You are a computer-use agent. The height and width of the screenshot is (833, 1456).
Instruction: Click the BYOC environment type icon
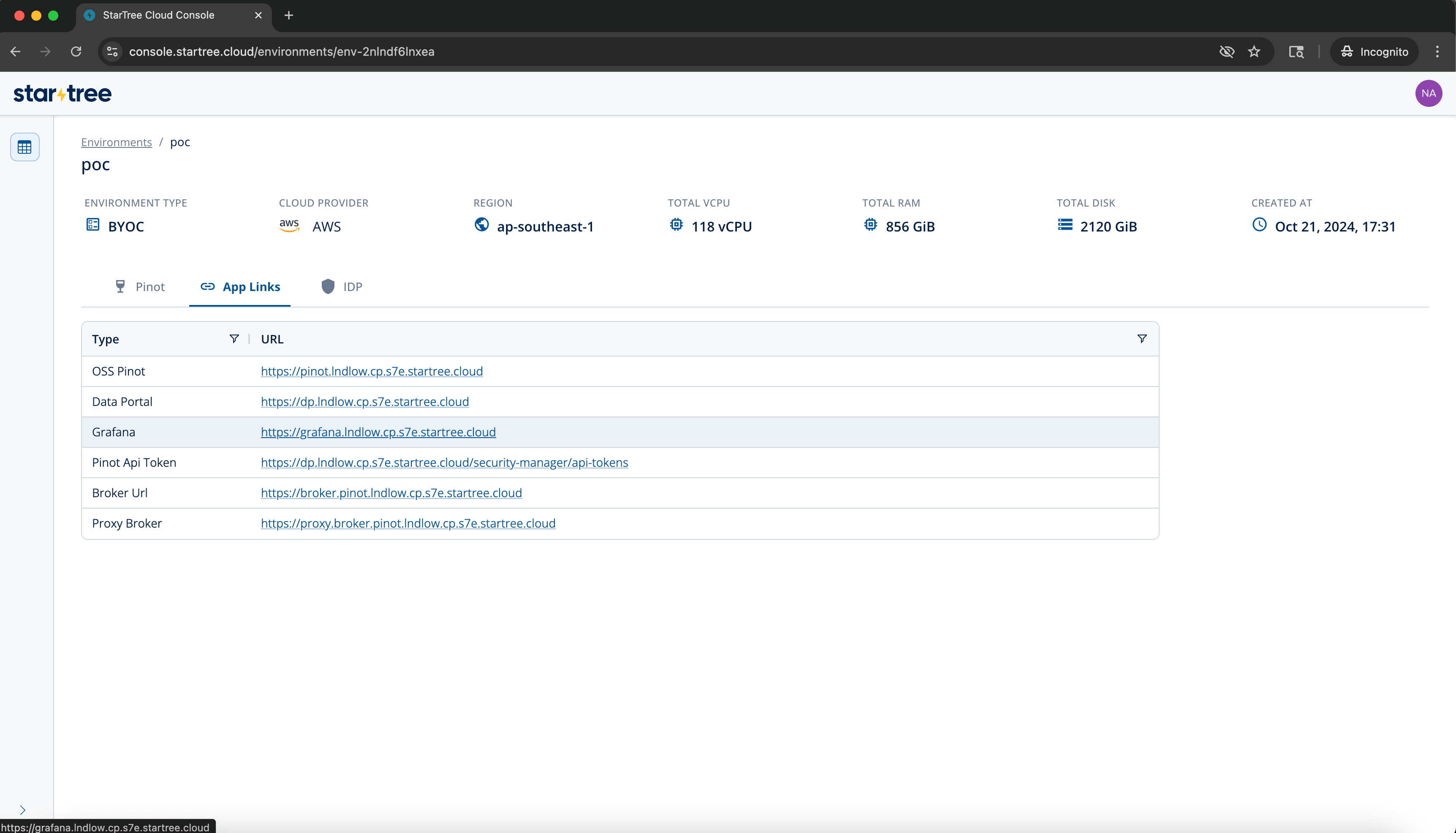pyautogui.click(x=92, y=225)
